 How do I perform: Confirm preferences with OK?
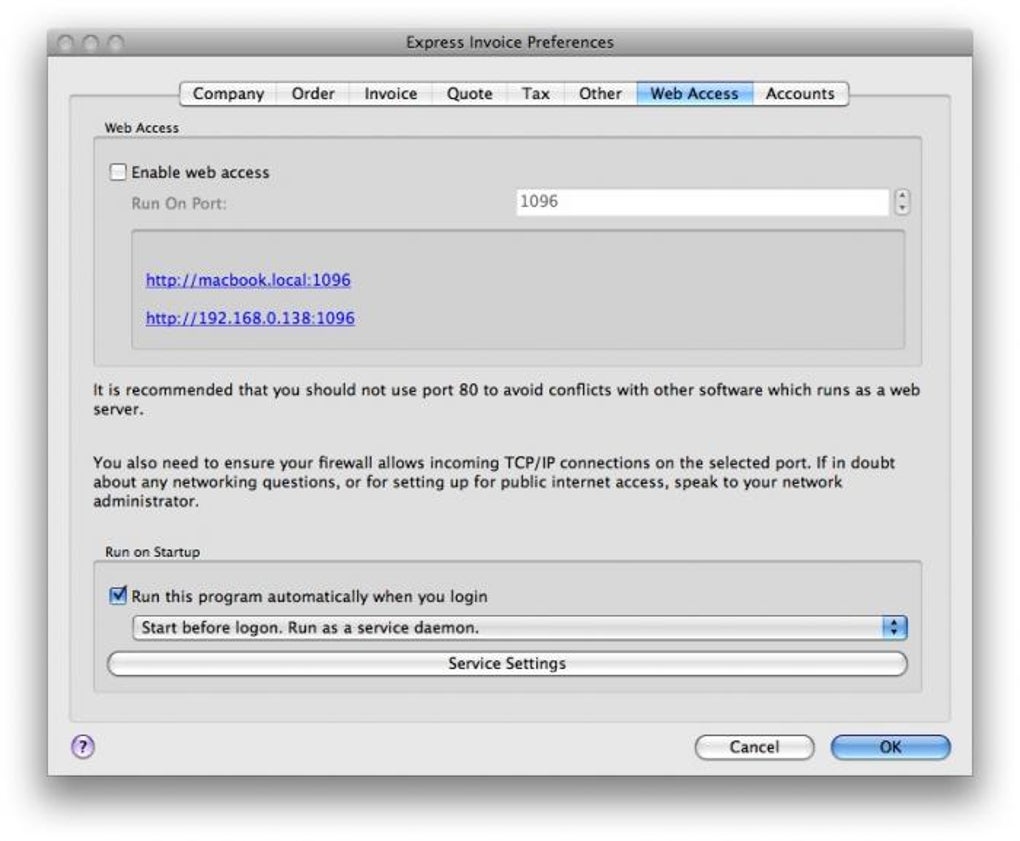click(x=890, y=747)
